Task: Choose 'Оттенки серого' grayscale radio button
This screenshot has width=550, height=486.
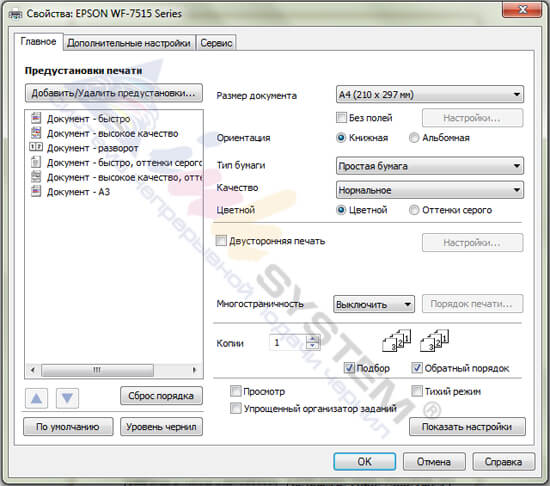Action: pyautogui.click(x=414, y=210)
